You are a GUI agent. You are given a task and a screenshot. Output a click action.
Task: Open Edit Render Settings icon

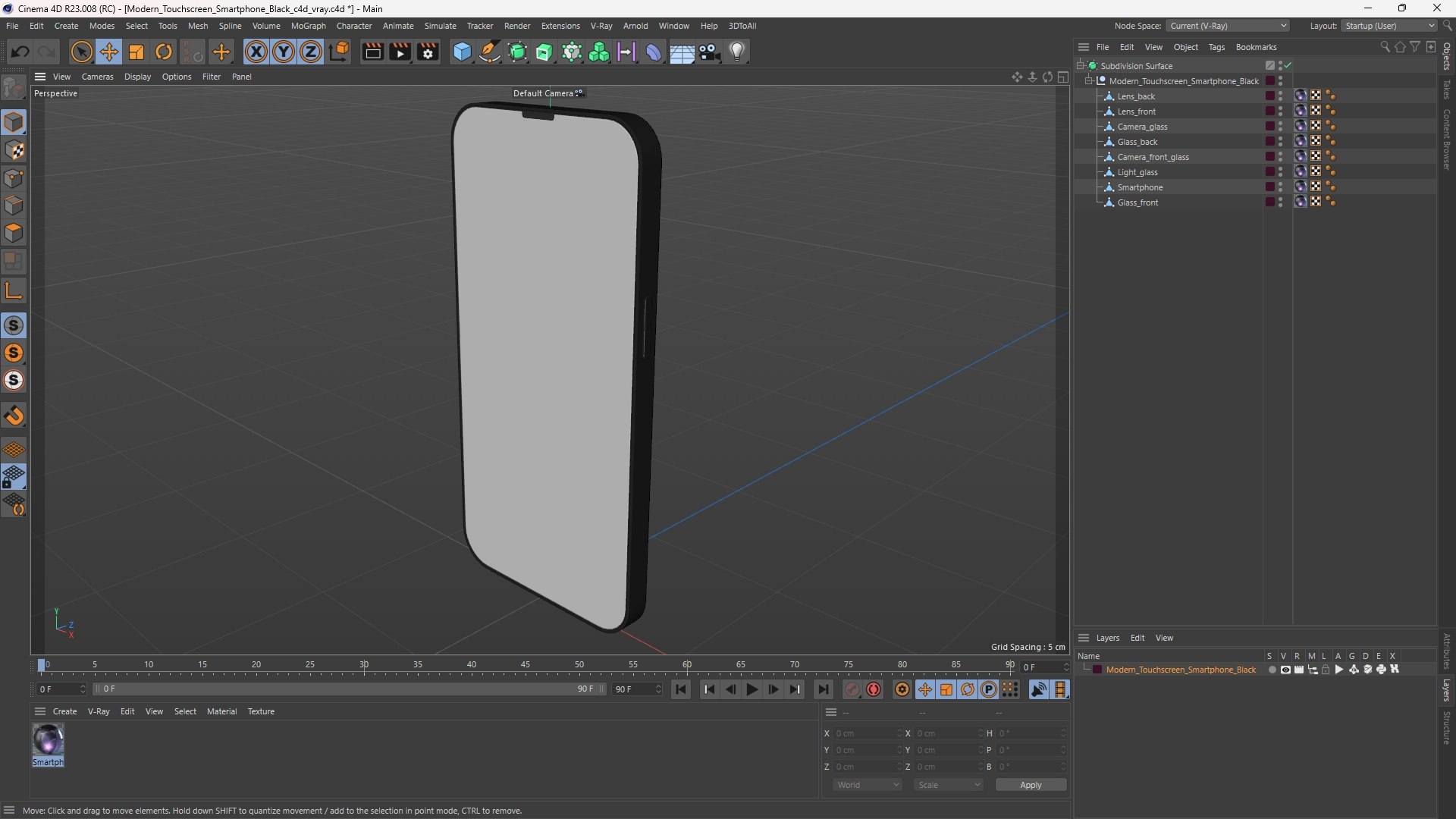click(x=428, y=52)
